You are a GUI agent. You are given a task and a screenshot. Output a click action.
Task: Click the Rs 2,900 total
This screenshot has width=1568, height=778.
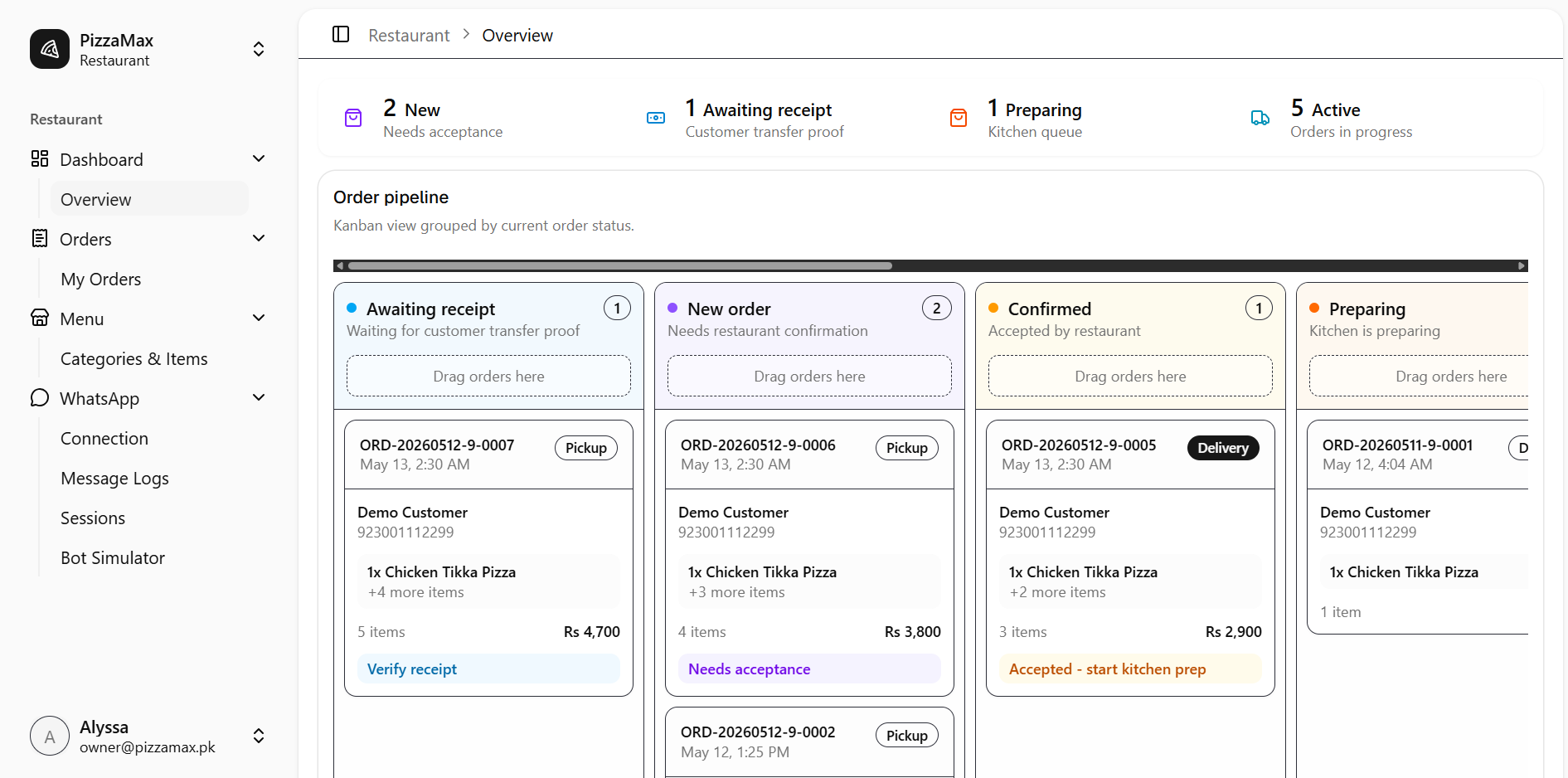(1234, 631)
